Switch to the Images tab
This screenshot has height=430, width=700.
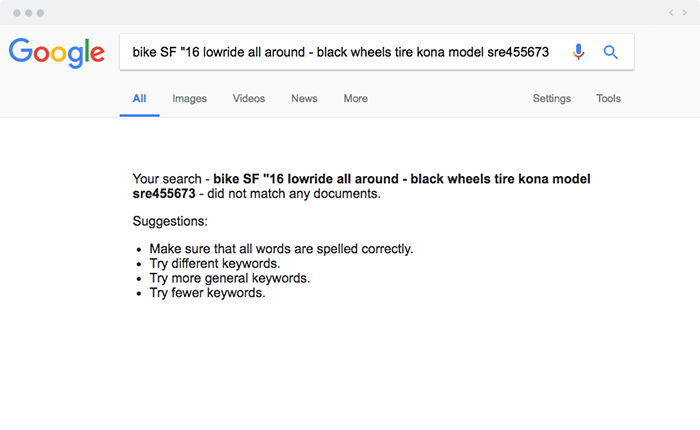click(189, 99)
